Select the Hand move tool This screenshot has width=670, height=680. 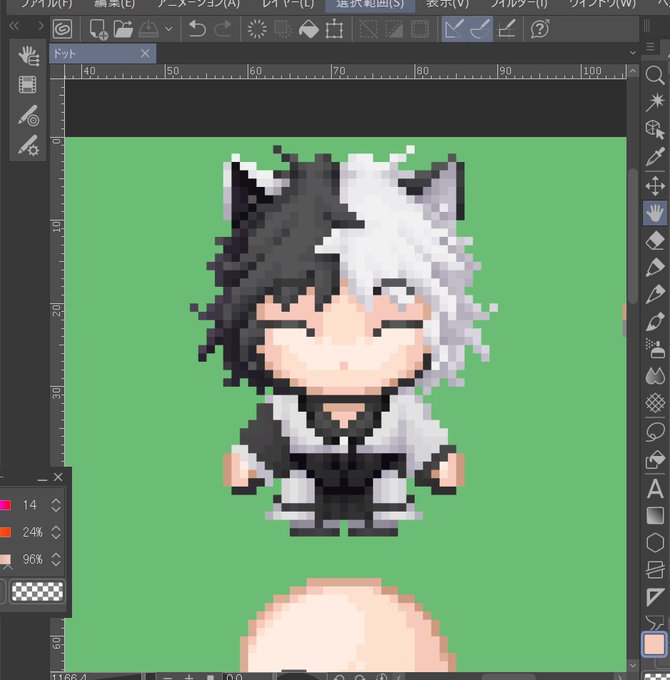[655, 213]
